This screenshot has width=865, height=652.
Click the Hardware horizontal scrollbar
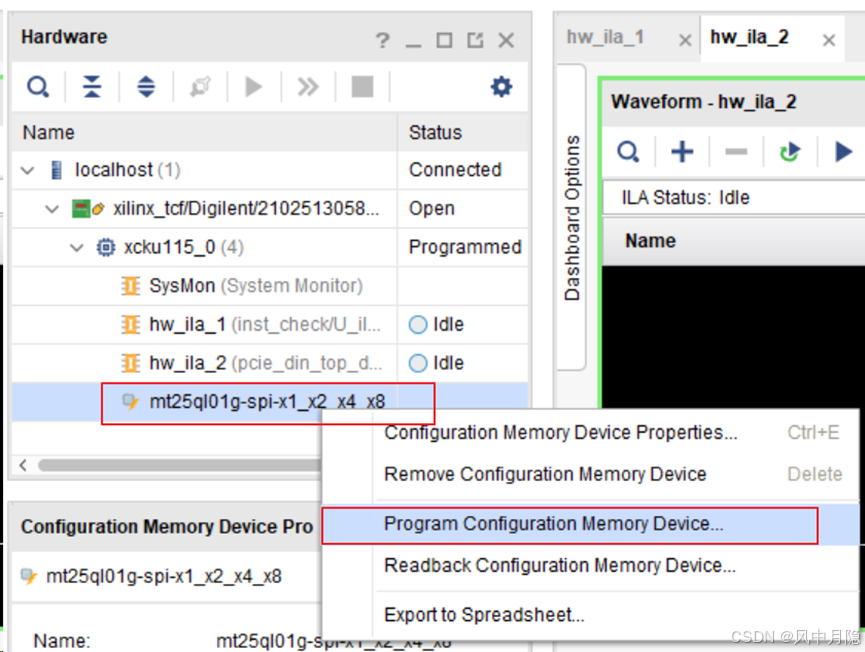[x=179, y=465]
